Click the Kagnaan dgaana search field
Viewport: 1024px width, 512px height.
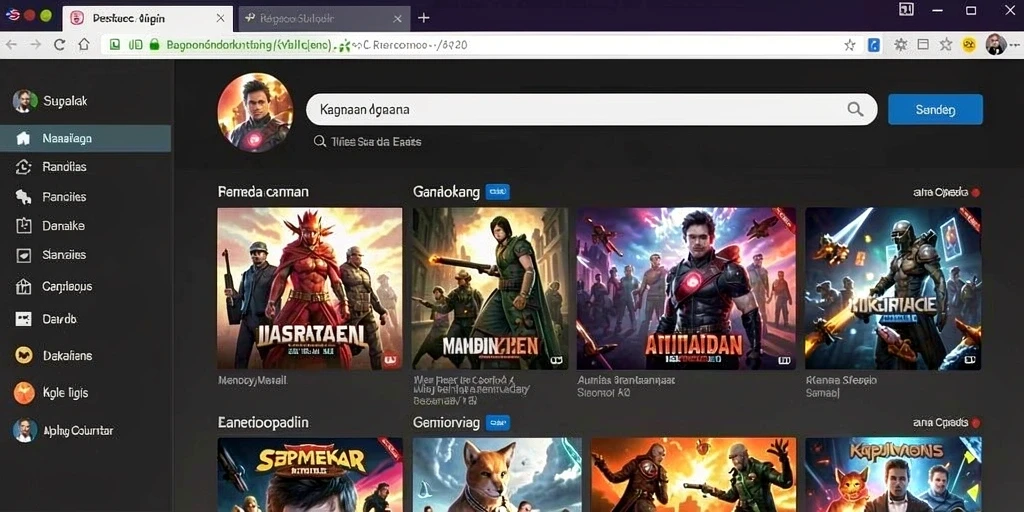591,109
